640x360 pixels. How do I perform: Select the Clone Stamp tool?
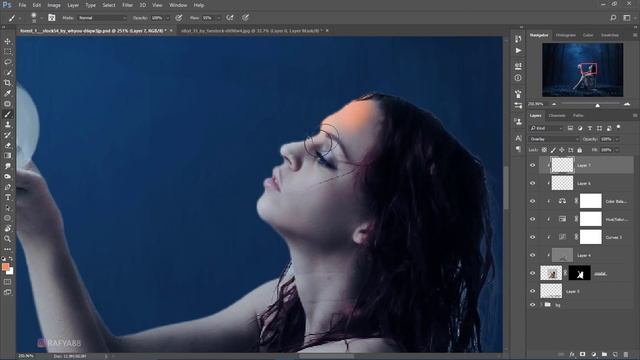tap(8, 124)
